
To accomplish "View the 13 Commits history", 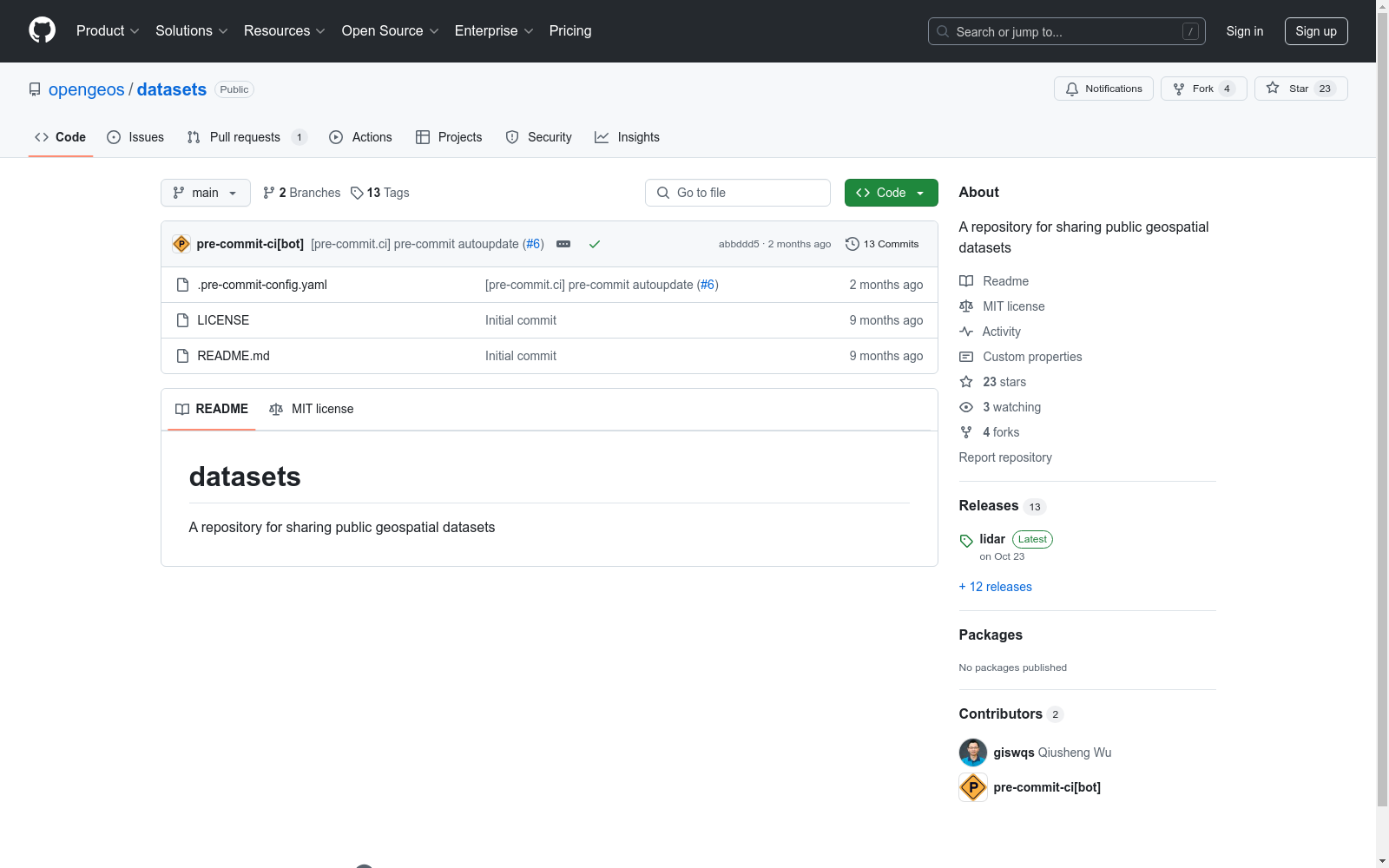I will (x=882, y=244).
